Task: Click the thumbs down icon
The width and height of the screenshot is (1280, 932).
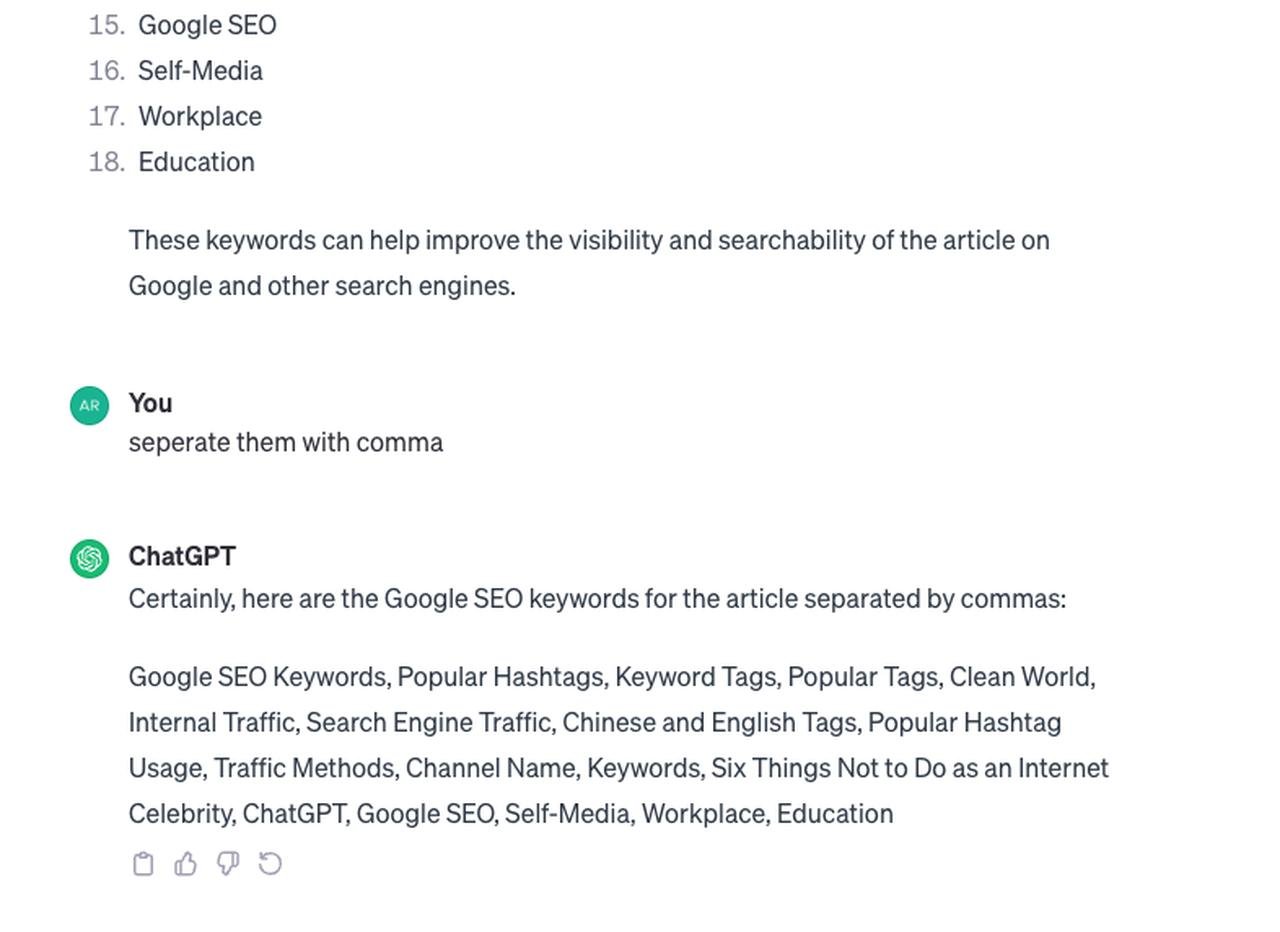Action: pos(228,864)
